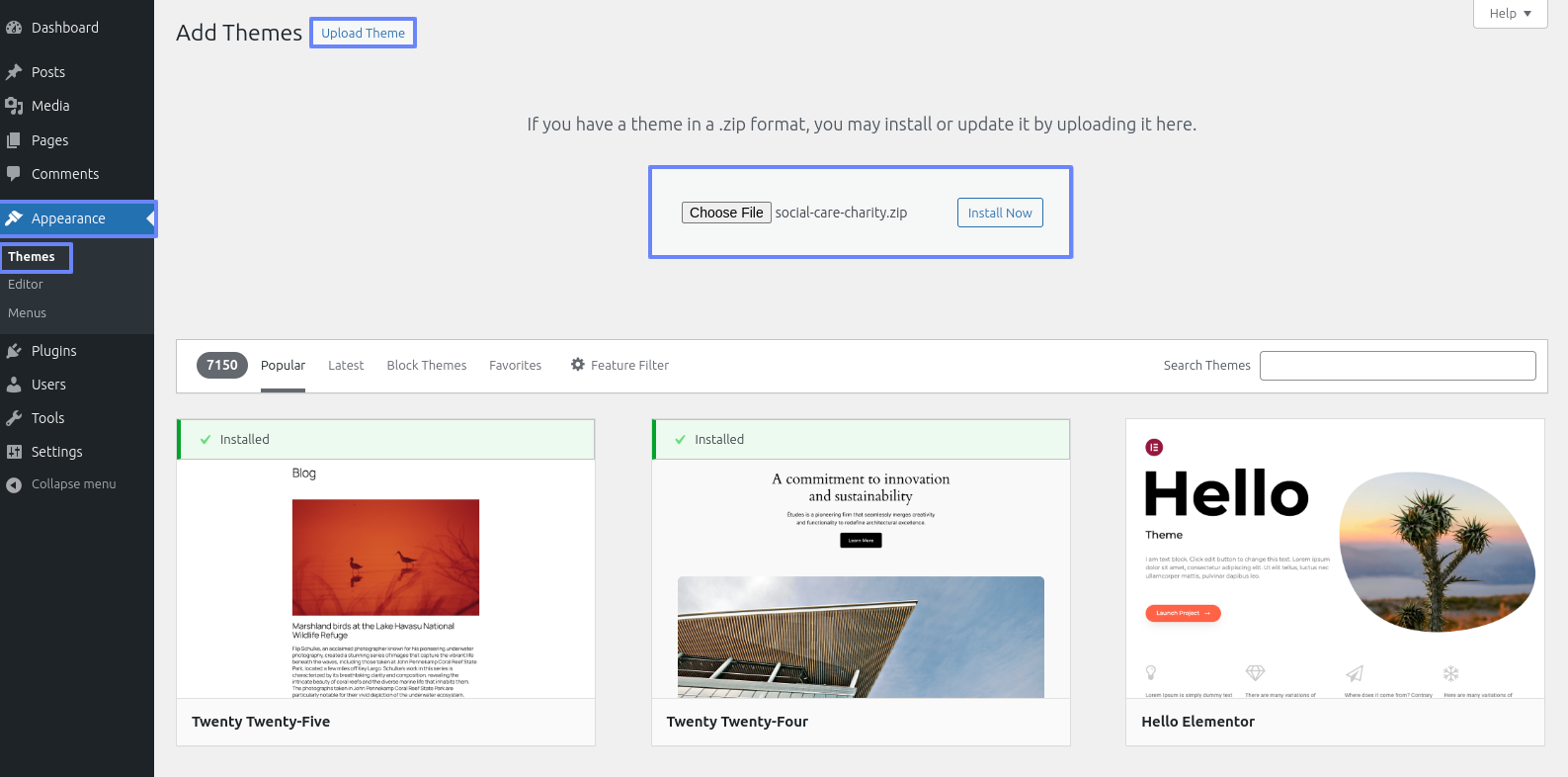Click the Hello Elementor theme thumbnail

[x=1335, y=559]
